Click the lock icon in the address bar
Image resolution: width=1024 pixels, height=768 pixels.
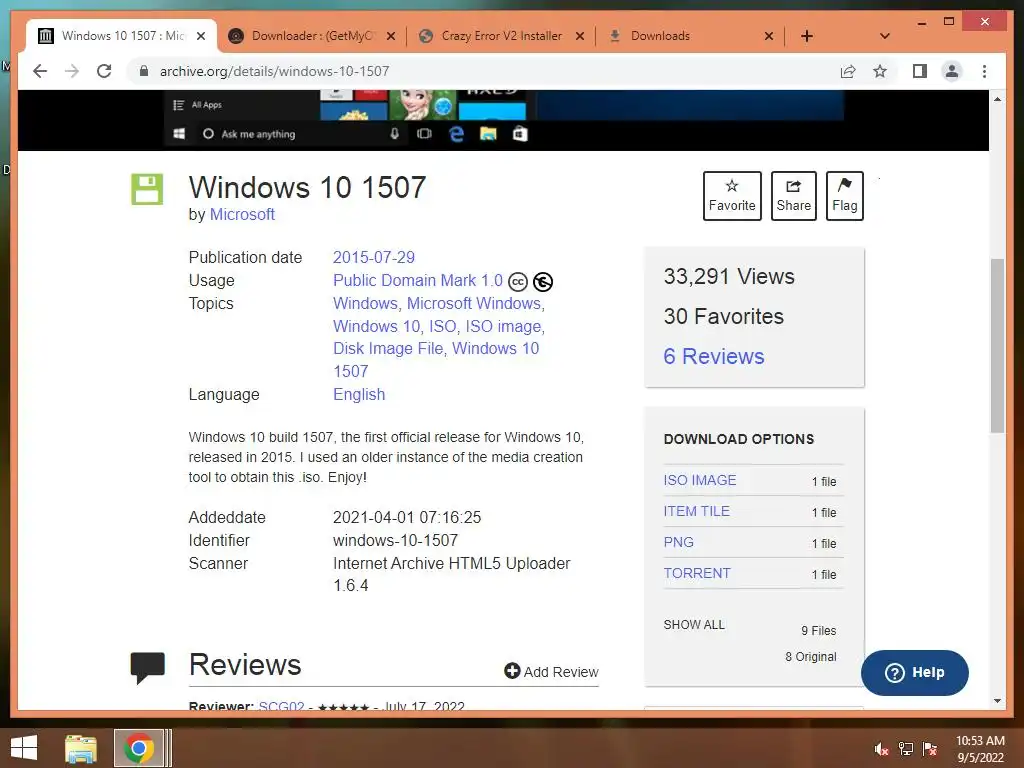(144, 71)
